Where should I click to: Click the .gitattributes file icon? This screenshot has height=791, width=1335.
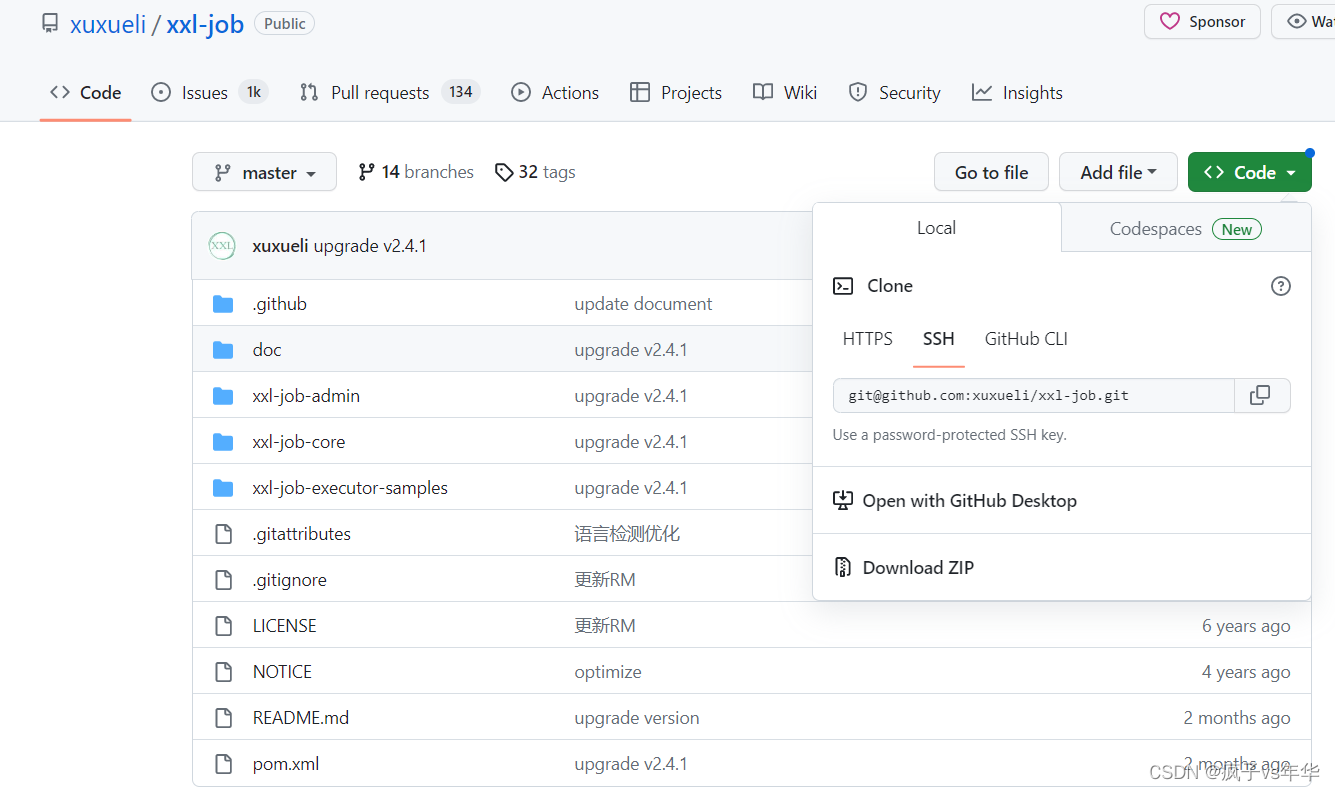click(x=224, y=534)
